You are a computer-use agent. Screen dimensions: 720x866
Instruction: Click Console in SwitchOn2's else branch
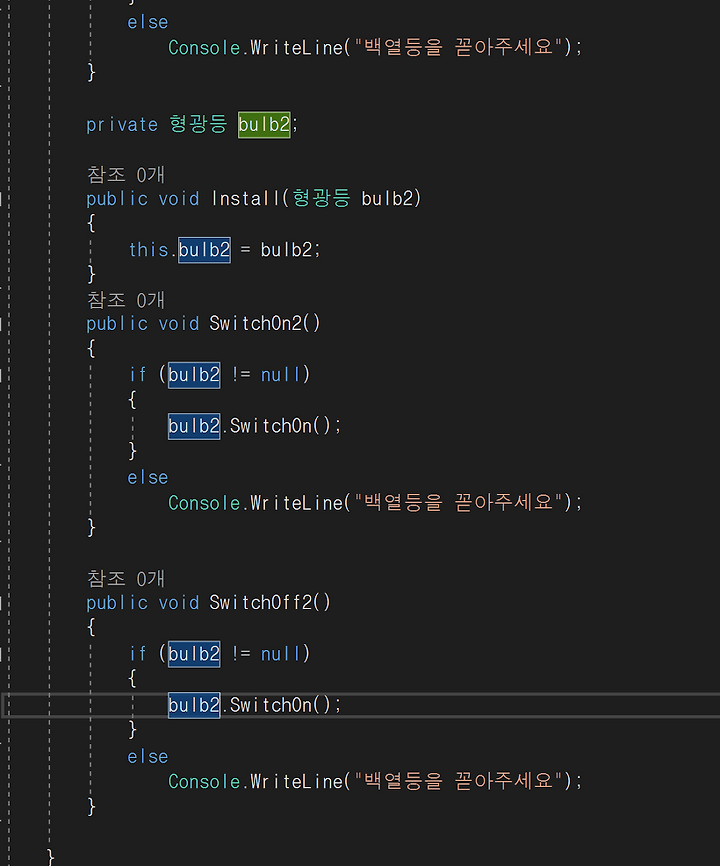coord(204,503)
